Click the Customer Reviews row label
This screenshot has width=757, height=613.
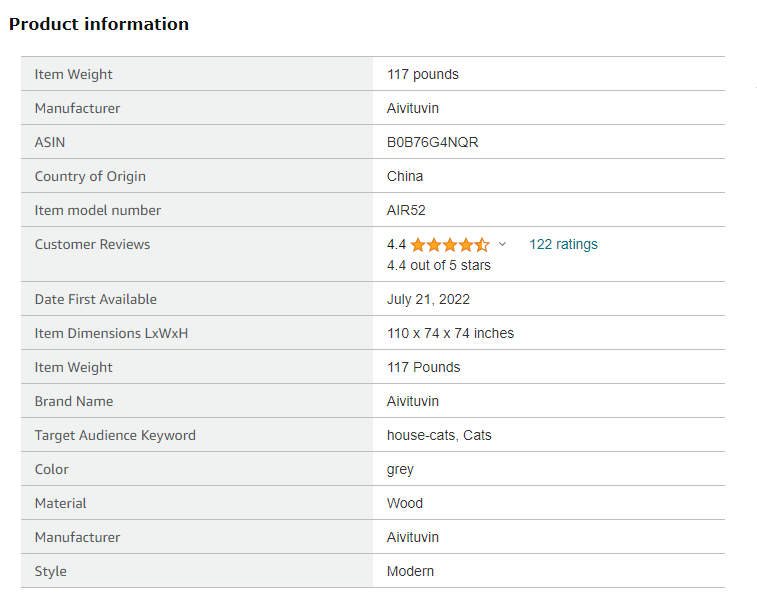tap(92, 244)
